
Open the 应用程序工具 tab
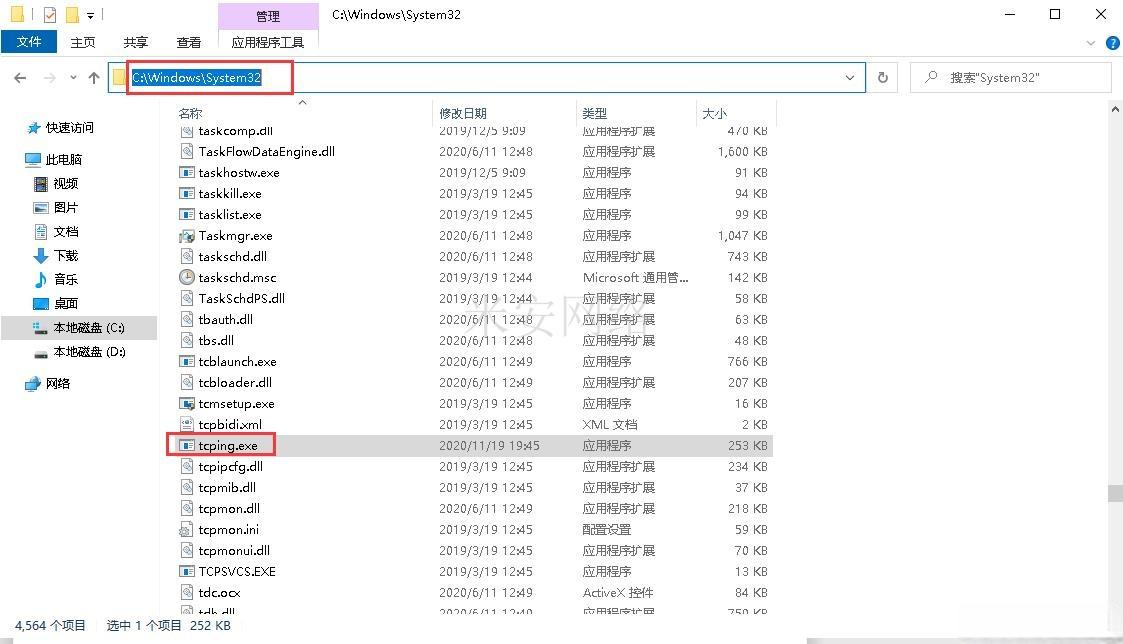click(268, 42)
